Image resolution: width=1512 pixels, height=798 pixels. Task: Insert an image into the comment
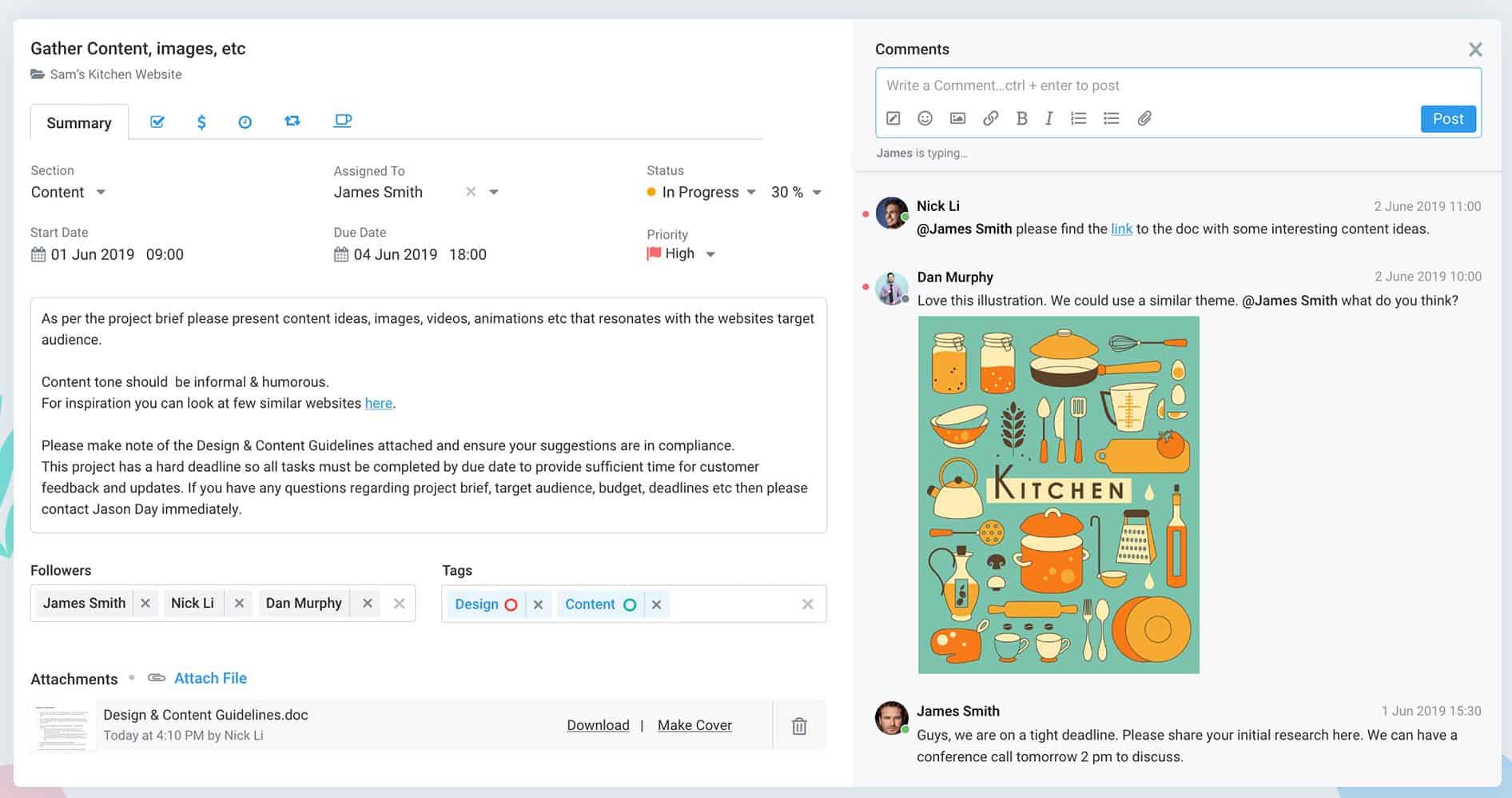click(956, 118)
